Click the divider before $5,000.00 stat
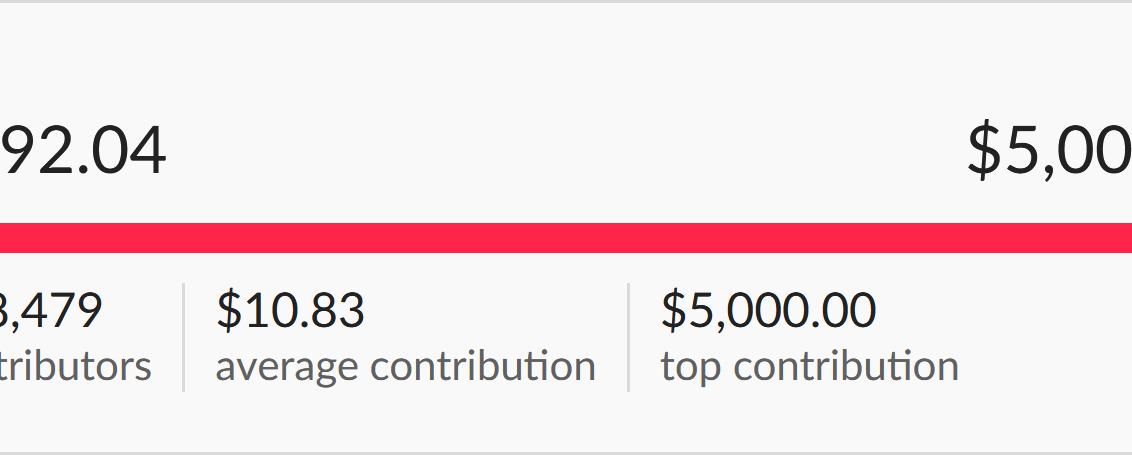Viewport: 1132px width, 455px height. [629, 337]
